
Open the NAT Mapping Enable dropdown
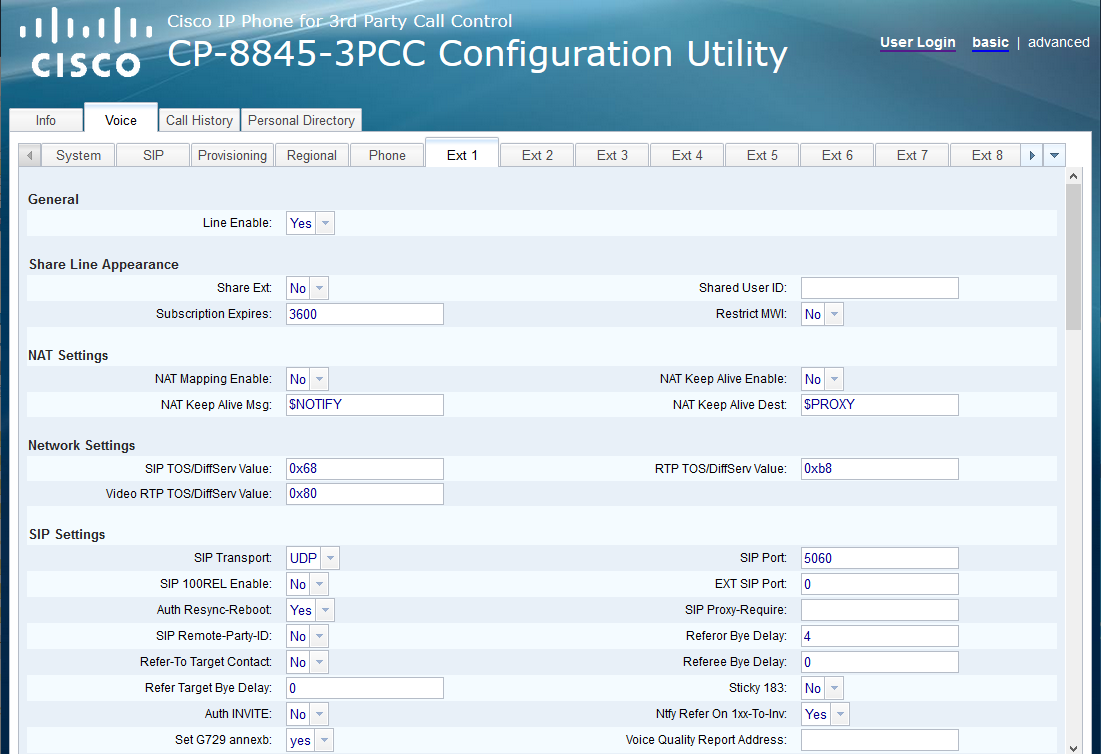tap(307, 379)
